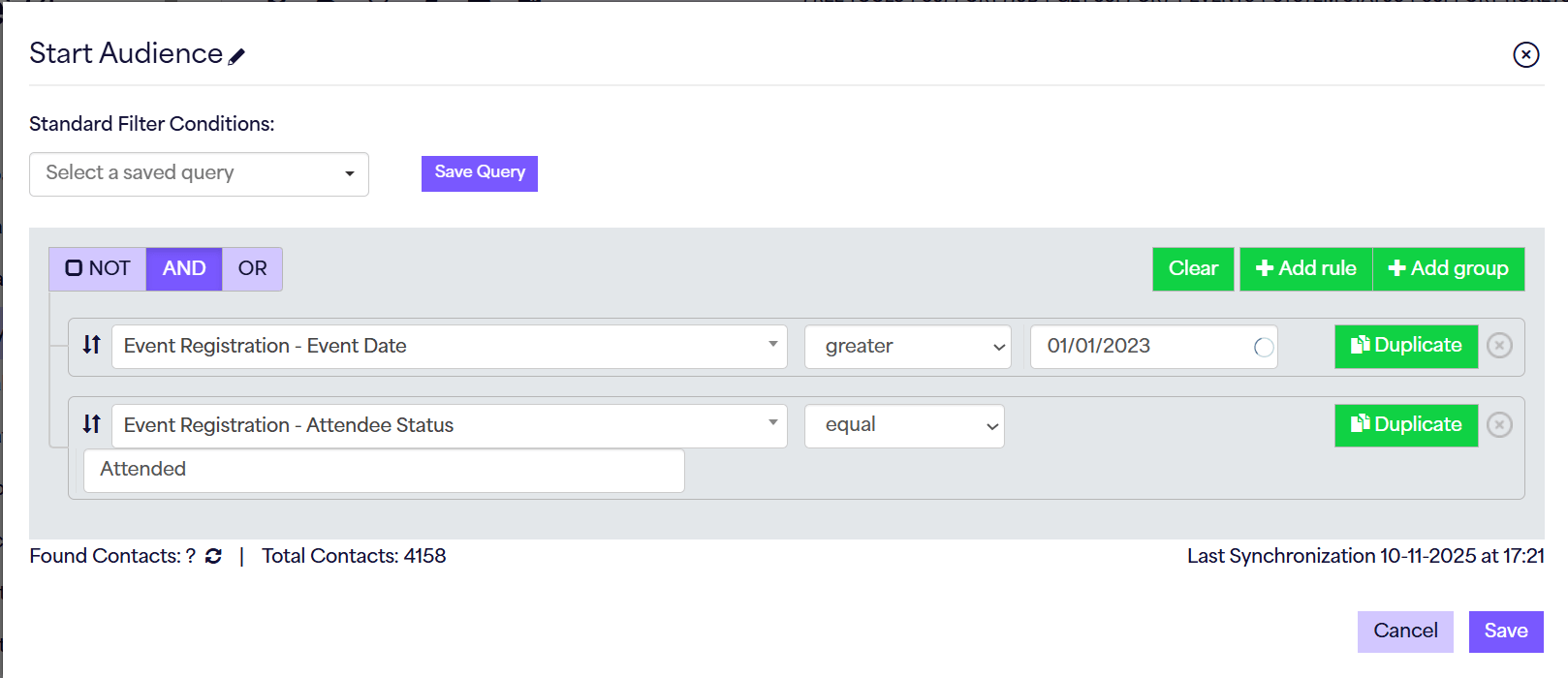Viewport: 1568px width, 678px height.
Task: Open the saved query dropdown
Action: coord(199,174)
